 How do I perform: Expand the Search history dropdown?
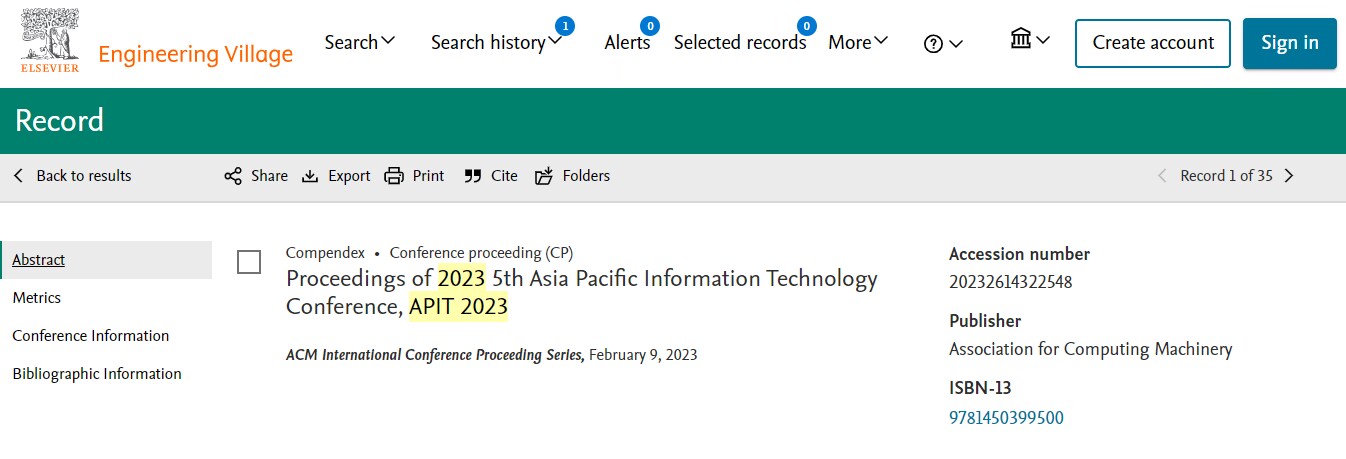pos(496,42)
